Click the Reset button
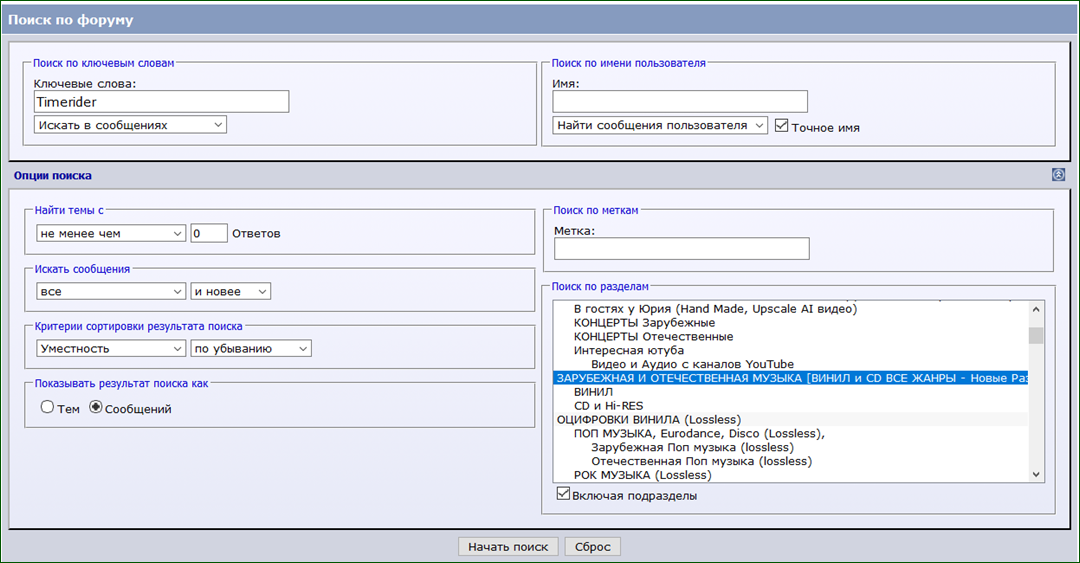Screen dimensions: 1080x563 pos(593,546)
